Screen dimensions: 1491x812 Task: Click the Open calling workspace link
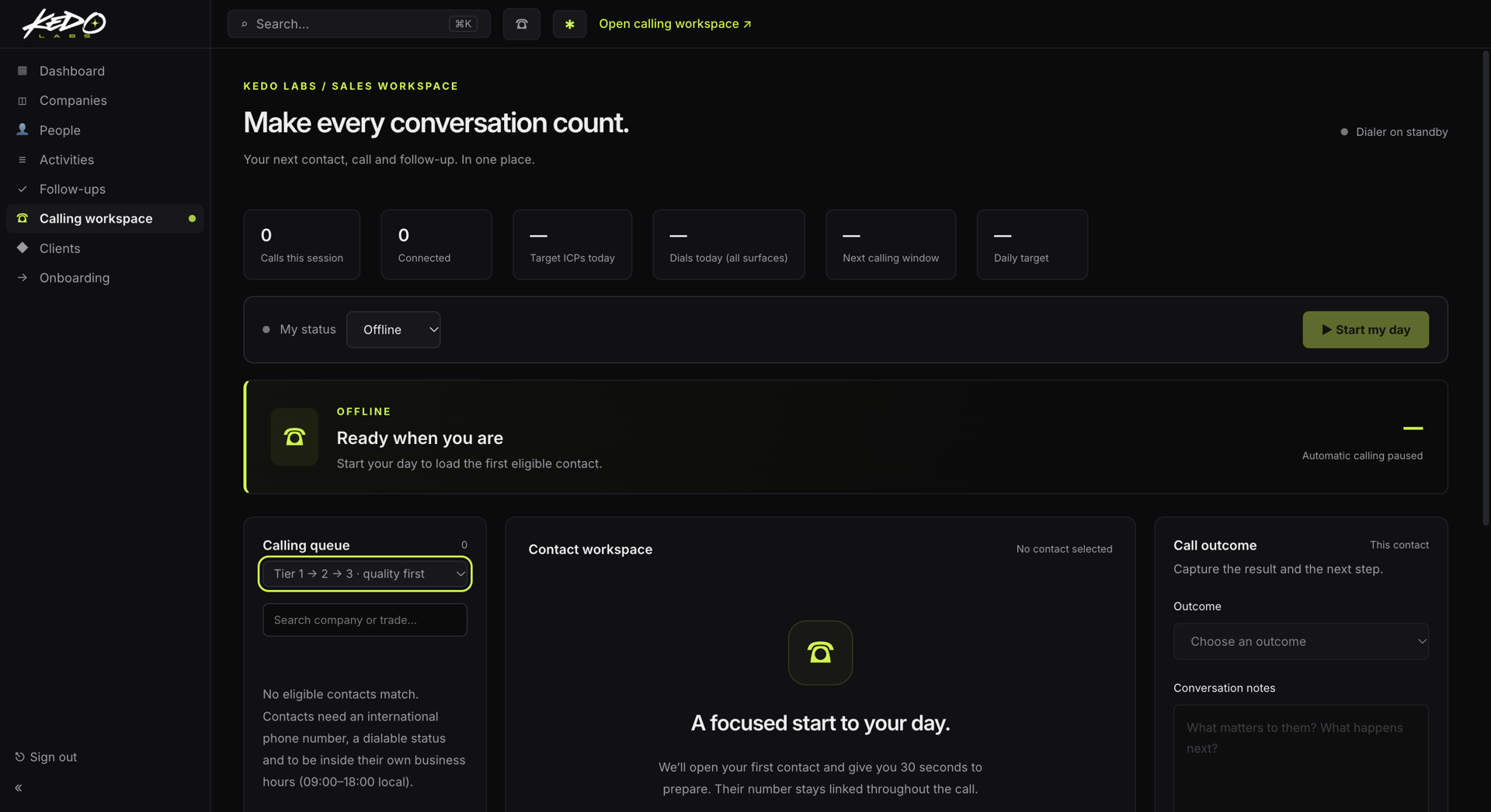coord(675,24)
